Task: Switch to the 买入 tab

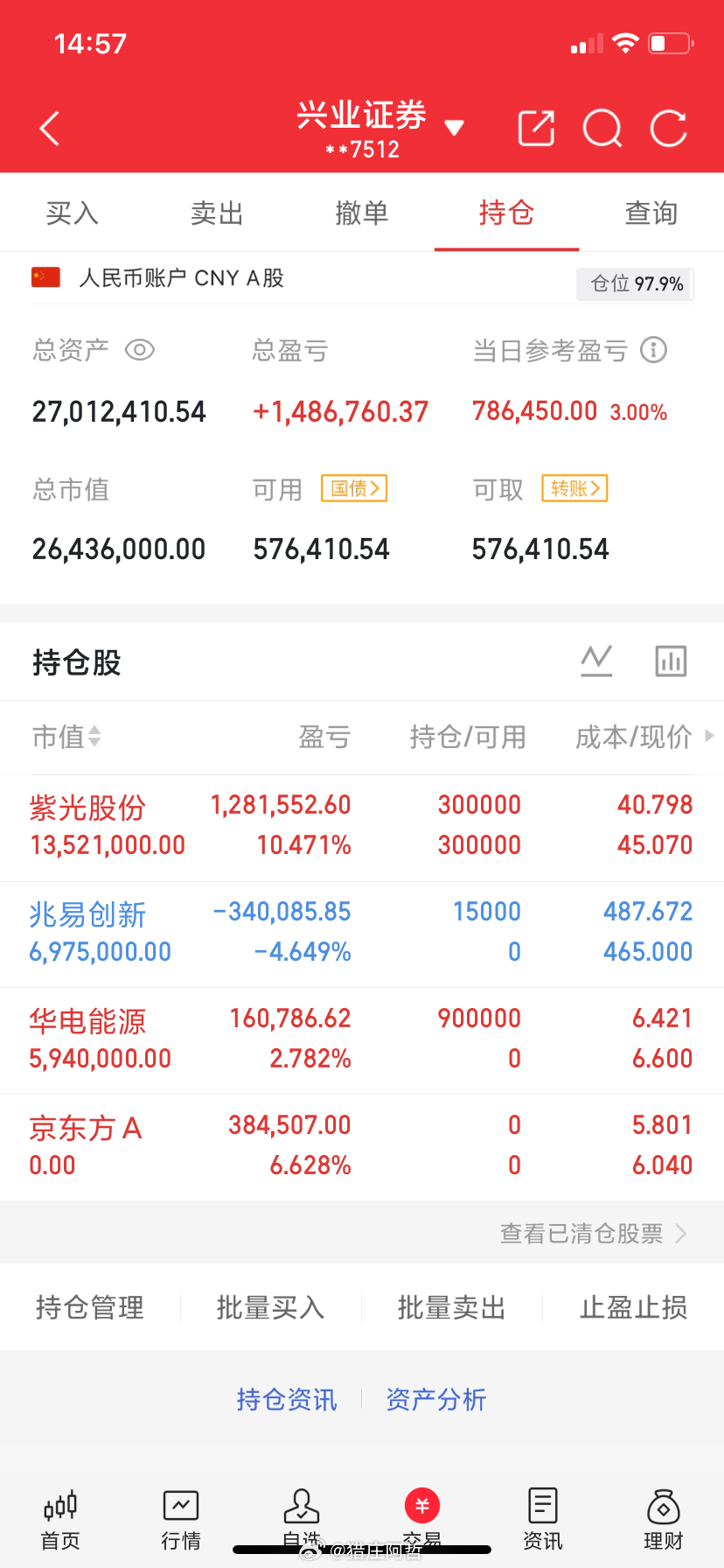Action: point(73,213)
